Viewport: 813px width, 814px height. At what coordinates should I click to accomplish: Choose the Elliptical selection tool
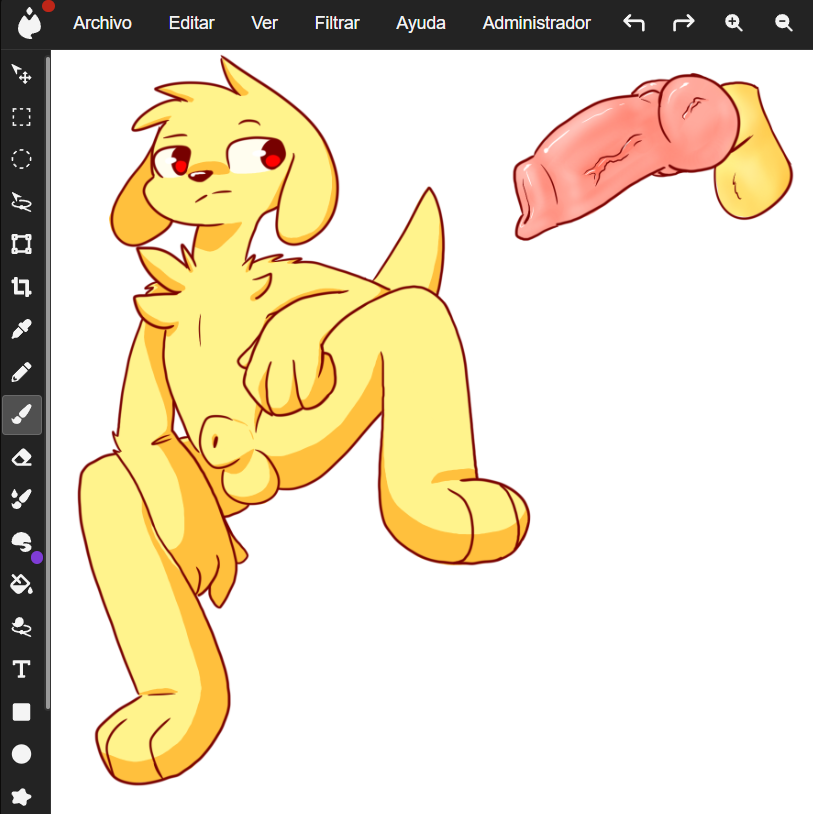21,159
